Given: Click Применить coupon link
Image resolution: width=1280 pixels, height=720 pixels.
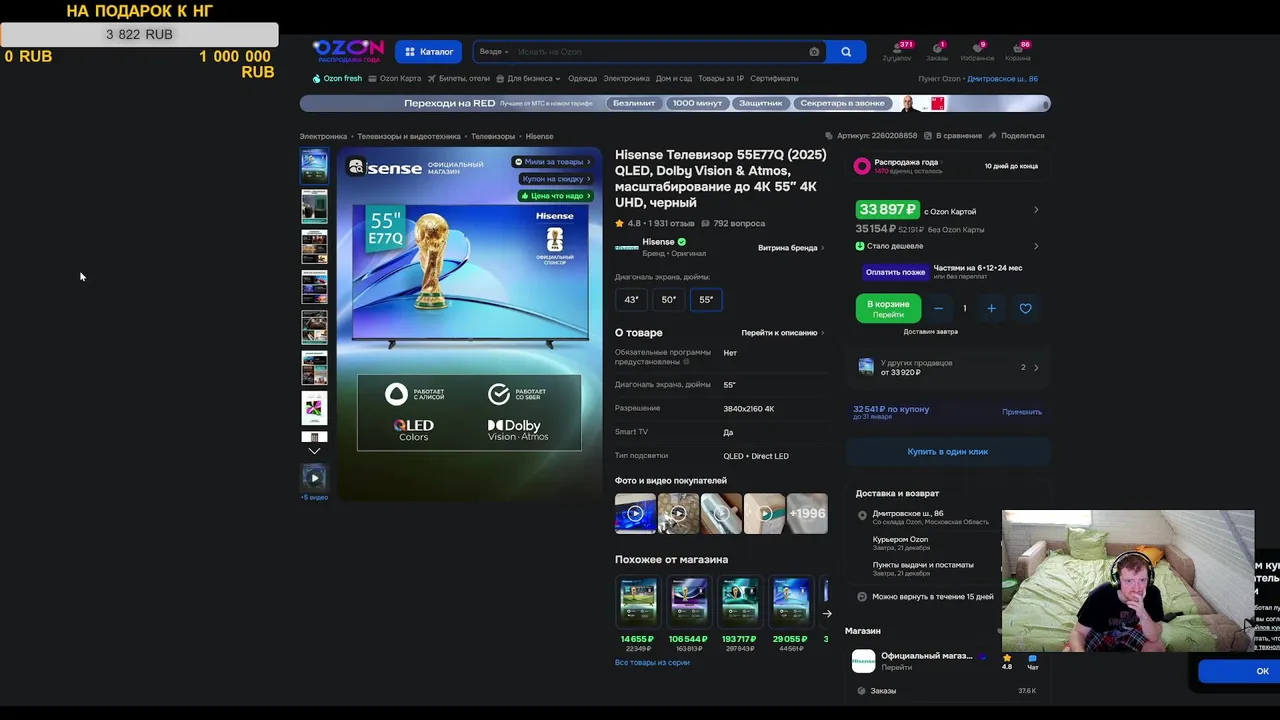Looking at the screenshot, I should [1022, 412].
